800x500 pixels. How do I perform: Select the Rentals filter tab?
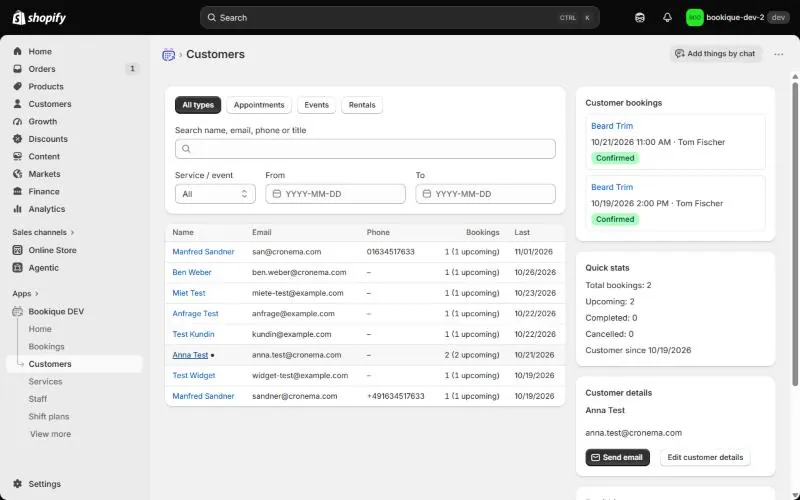362,105
